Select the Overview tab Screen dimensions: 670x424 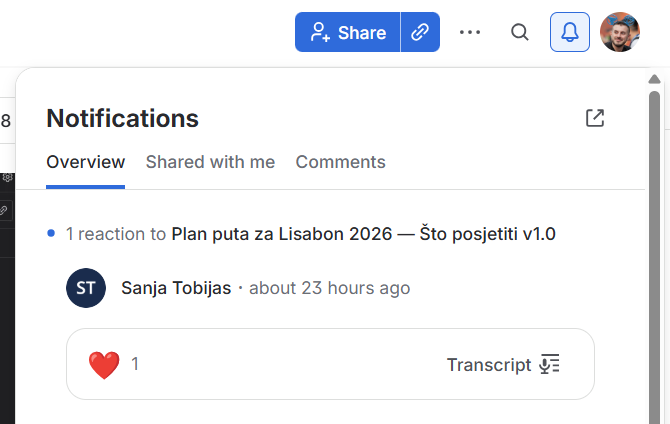tap(85, 162)
